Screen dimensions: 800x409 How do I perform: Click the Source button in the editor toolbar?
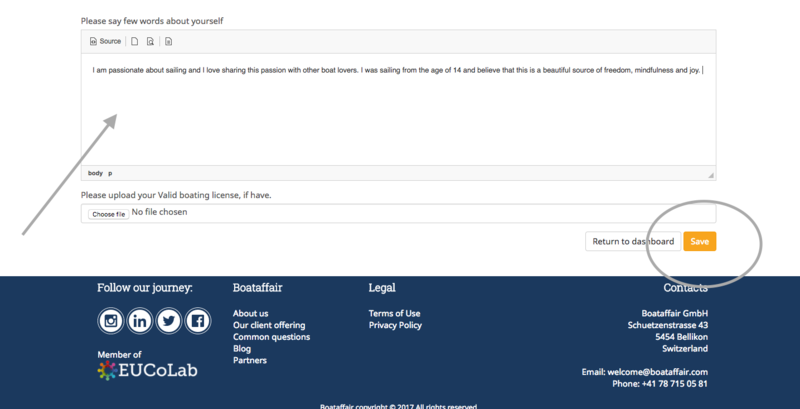[x=105, y=41]
